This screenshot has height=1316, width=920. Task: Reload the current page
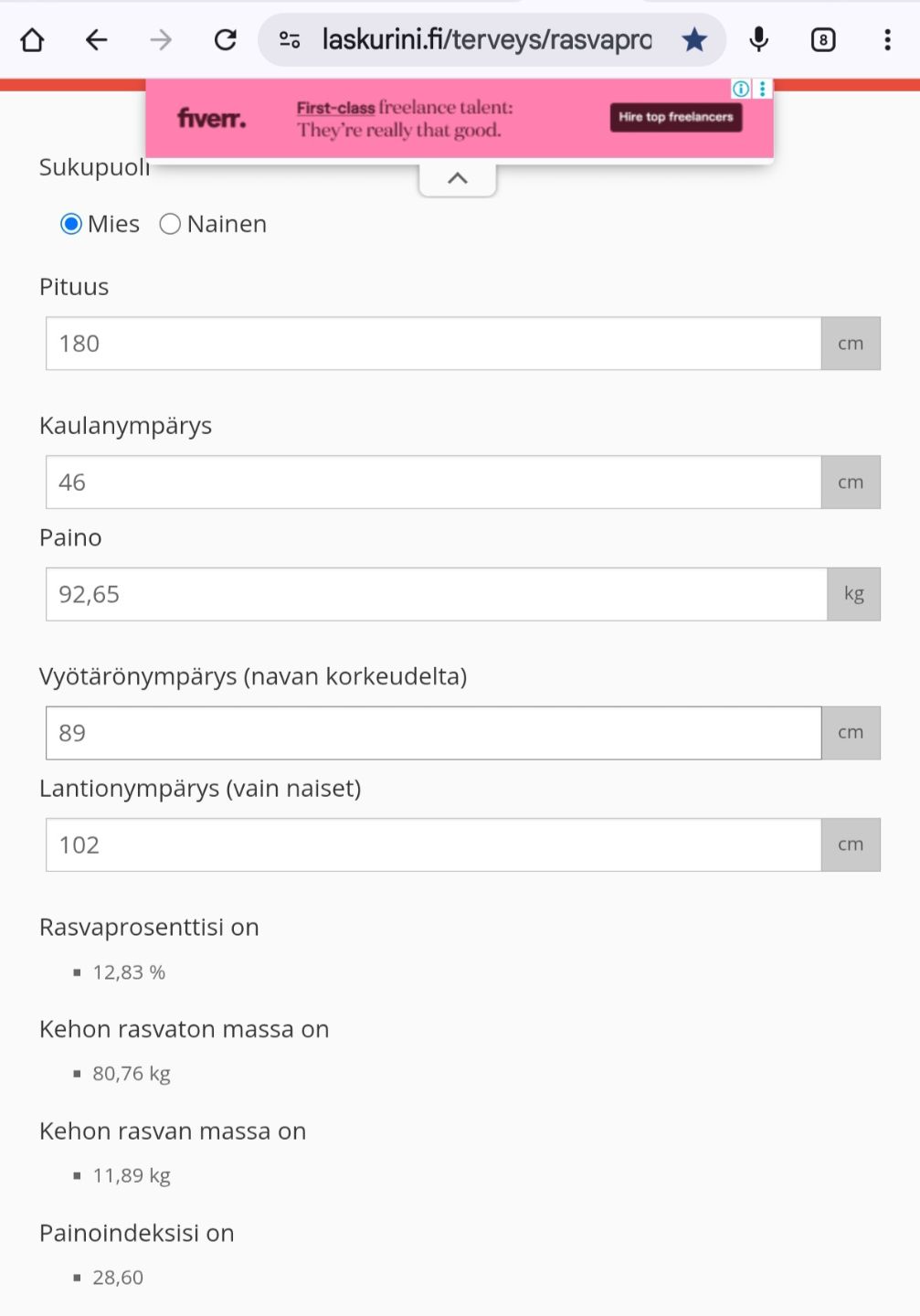tap(225, 40)
